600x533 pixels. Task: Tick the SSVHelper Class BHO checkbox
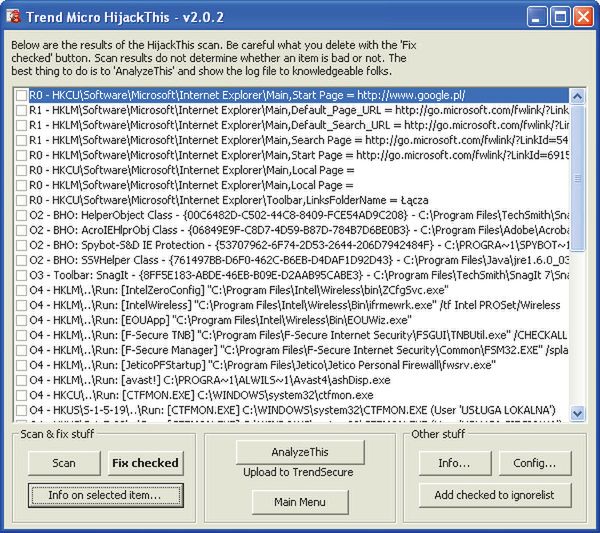pyautogui.click(x=22, y=260)
